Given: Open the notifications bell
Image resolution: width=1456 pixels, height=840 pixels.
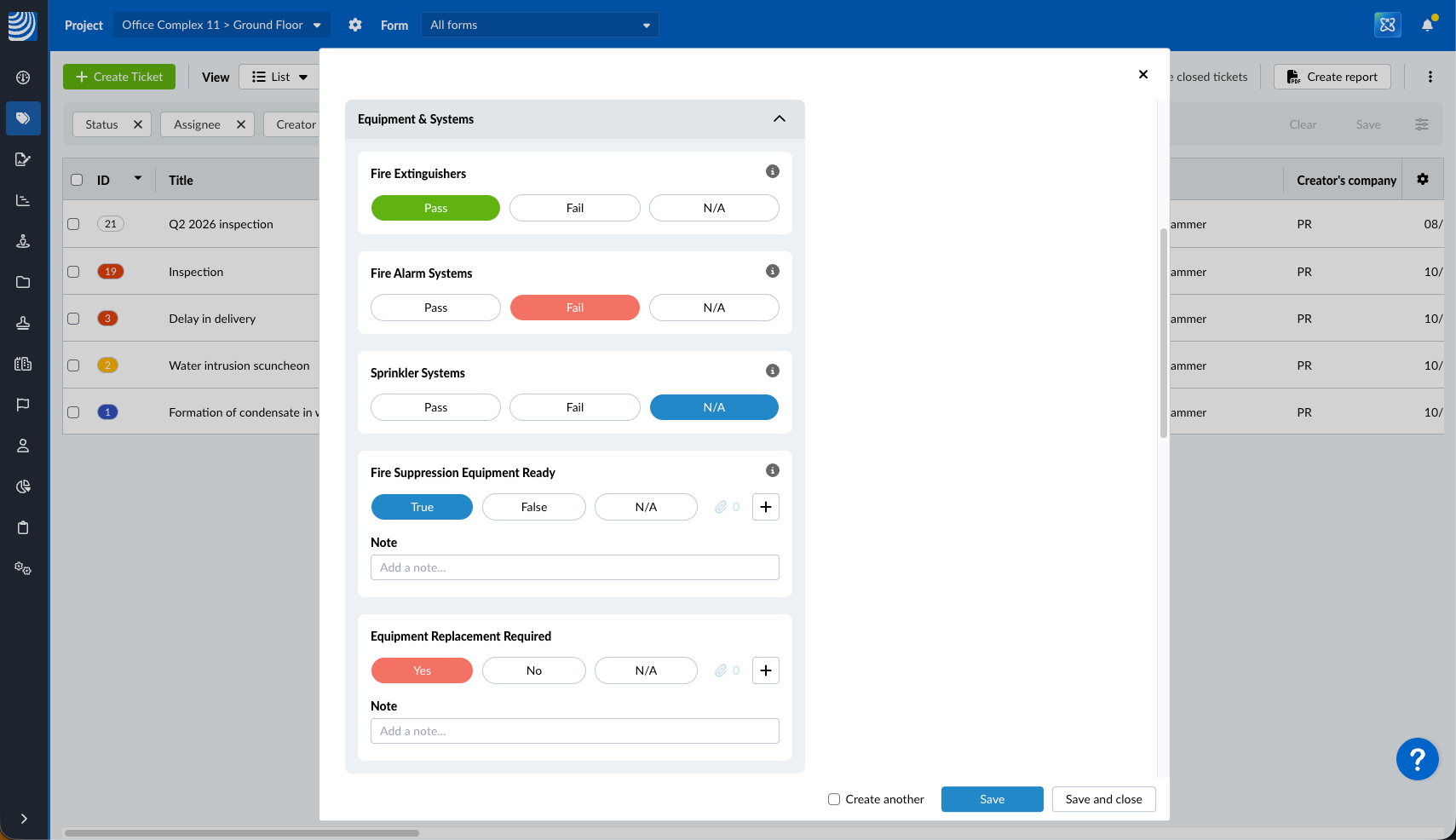Looking at the screenshot, I should click(1427, 25).
